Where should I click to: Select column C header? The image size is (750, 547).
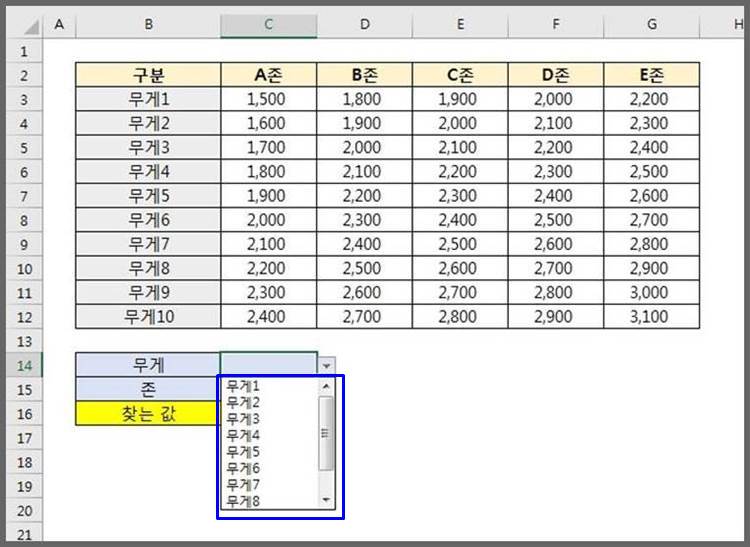pyautogui.click(x=268, y=24)
